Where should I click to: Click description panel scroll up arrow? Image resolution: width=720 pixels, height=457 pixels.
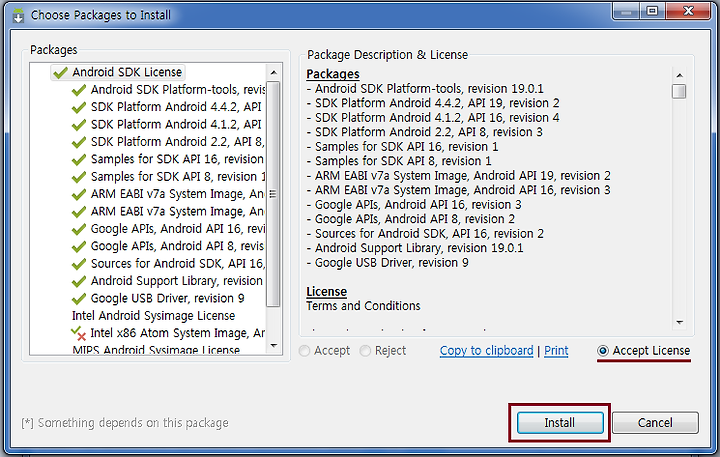[680, 75]
